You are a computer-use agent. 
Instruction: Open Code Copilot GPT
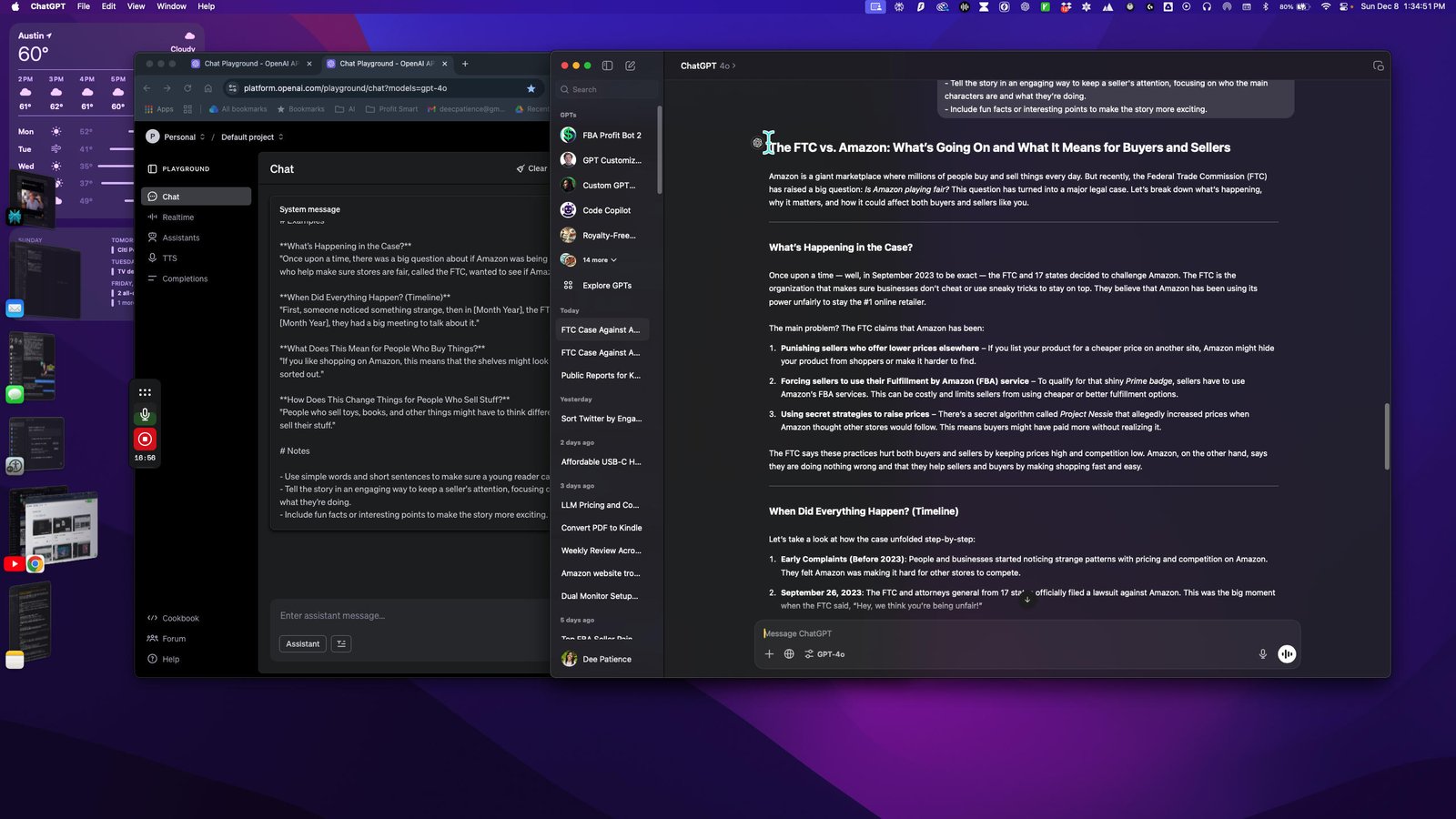(x=602, y=210)
